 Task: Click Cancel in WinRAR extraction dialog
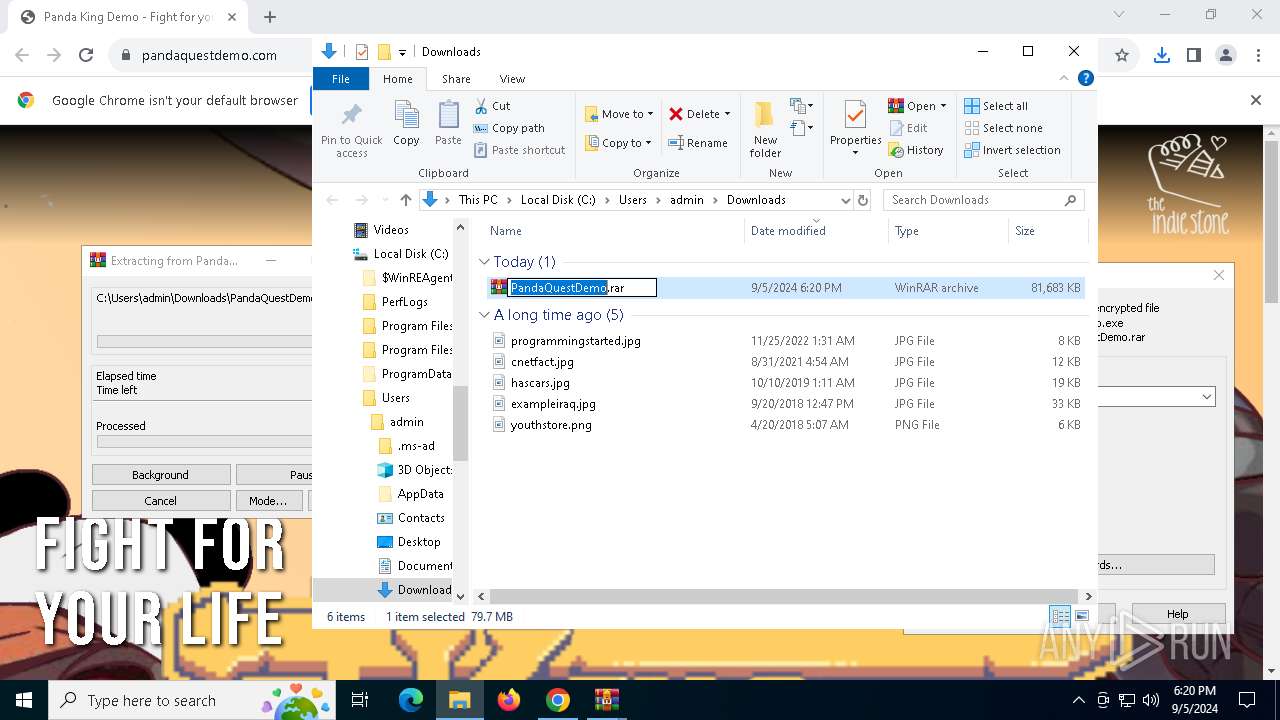pyautogui.click(x=160, y=501)
